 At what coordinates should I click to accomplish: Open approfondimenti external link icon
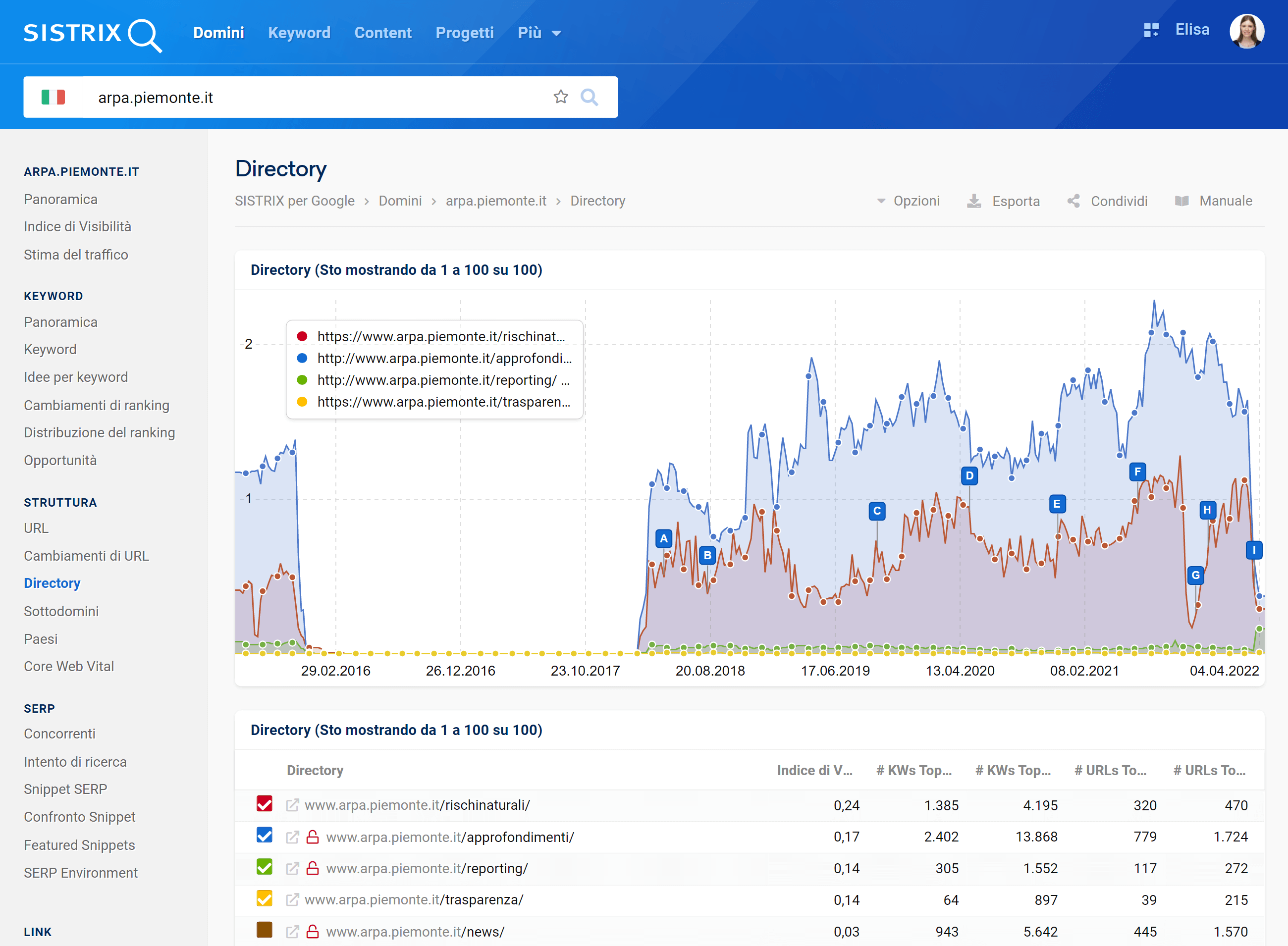292,837
